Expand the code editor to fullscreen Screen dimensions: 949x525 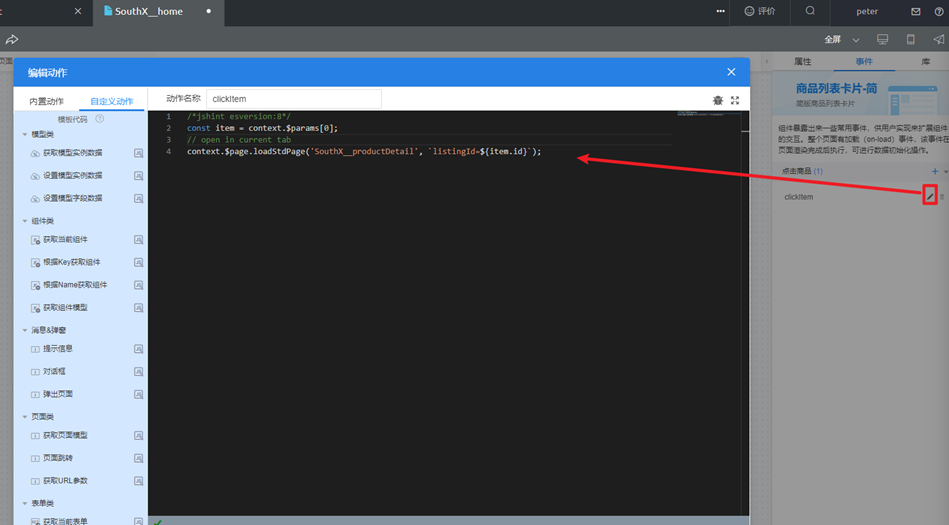735,101
